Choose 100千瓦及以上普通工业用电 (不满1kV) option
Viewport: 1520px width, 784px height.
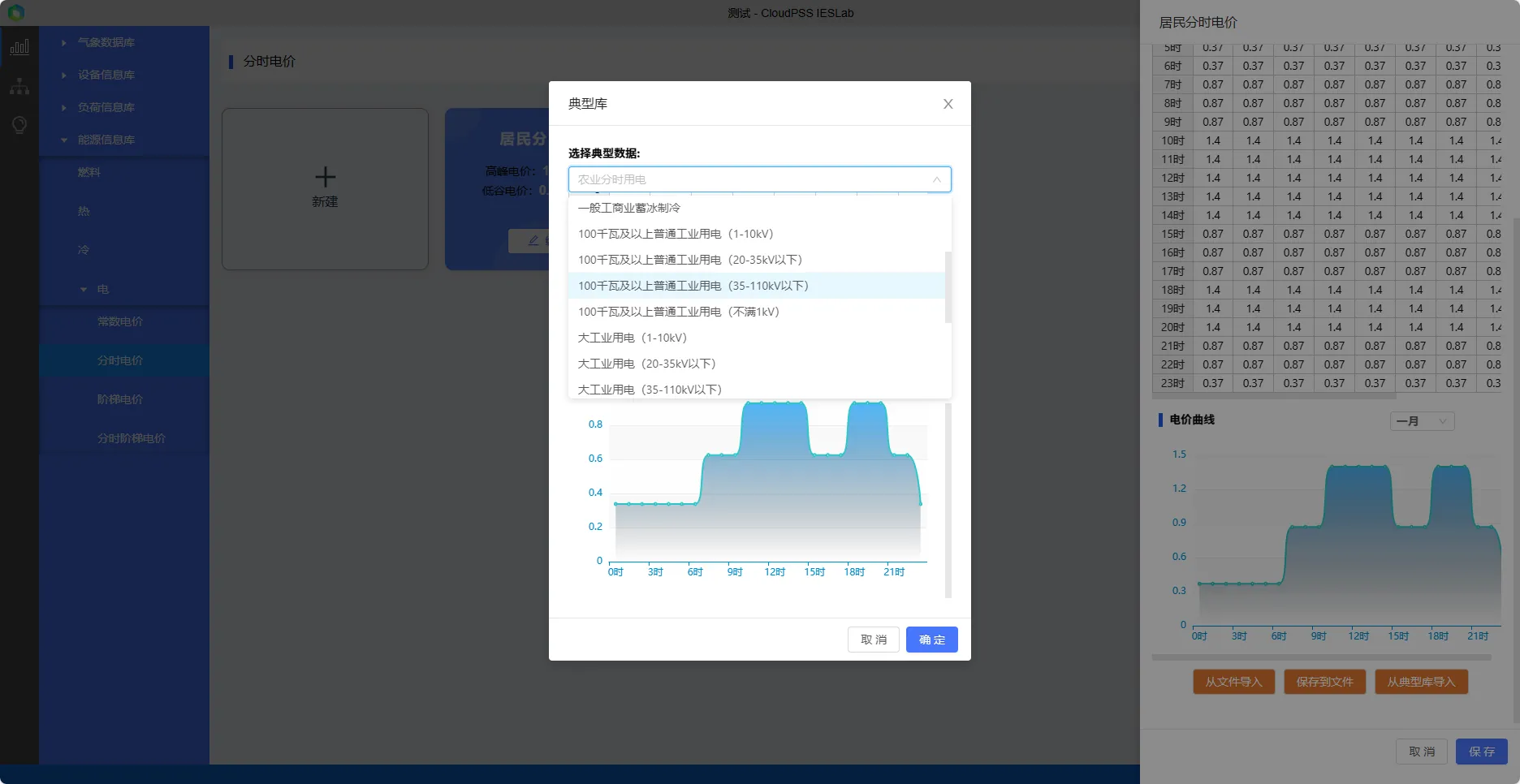757,312
